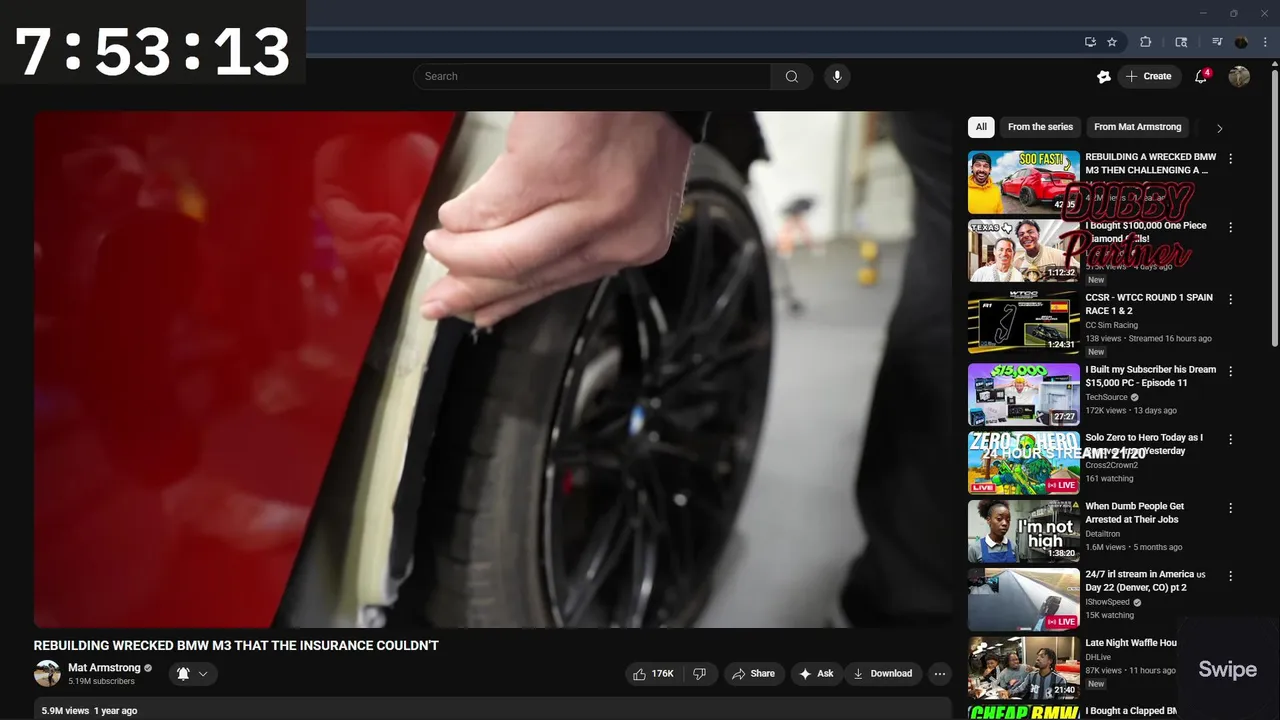1280x720 pixels.
Task: Click the video player to pause
Action: 493,369
